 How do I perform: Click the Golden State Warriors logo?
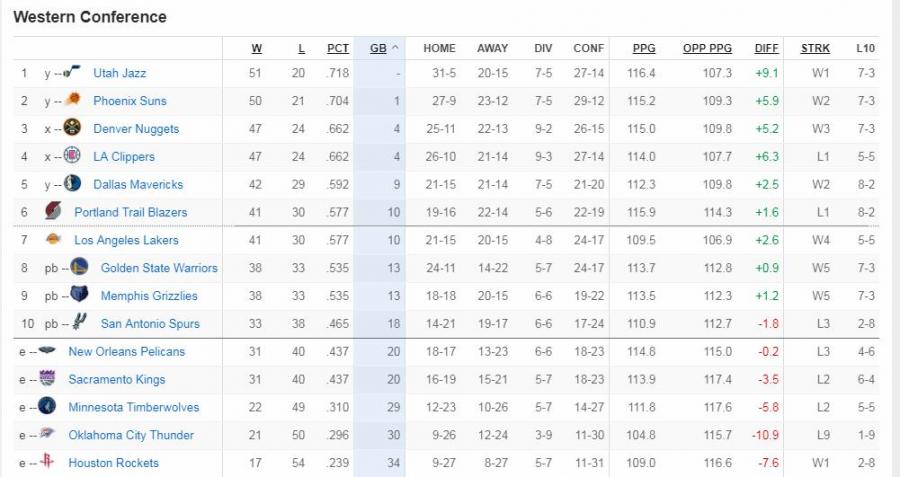(x=79, y=266)
